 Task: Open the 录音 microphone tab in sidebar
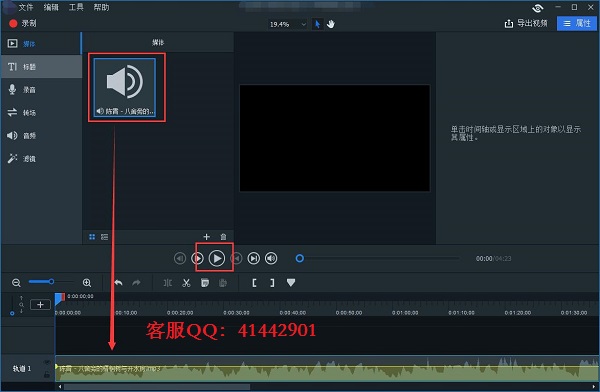coord(41,90)
